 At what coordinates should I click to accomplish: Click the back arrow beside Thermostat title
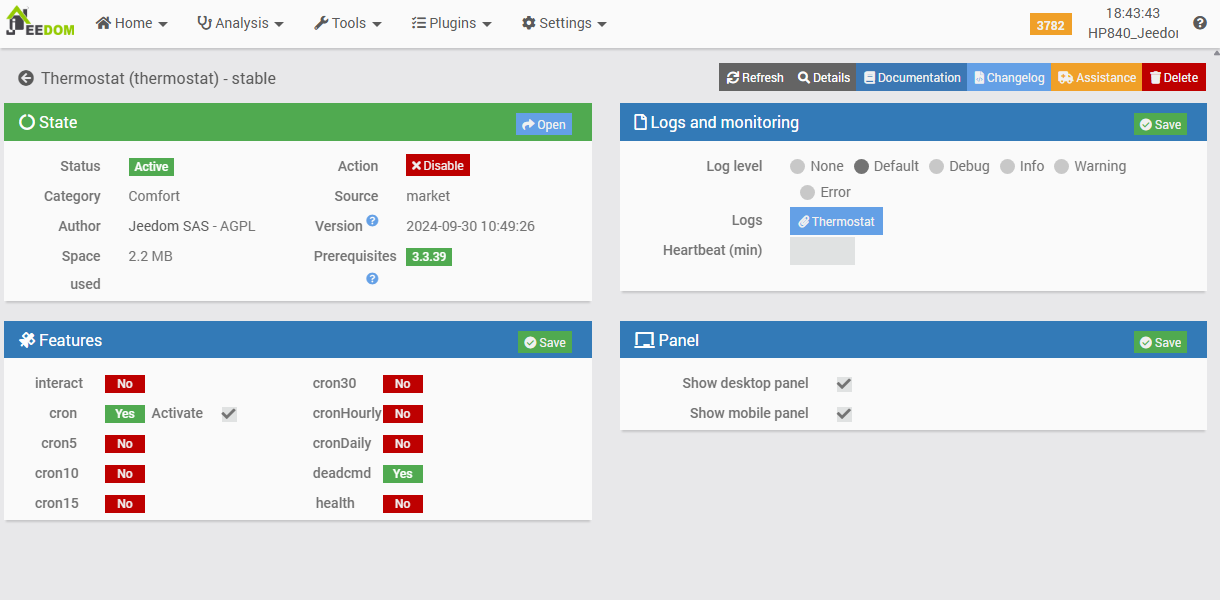click(x=26, y=78)
